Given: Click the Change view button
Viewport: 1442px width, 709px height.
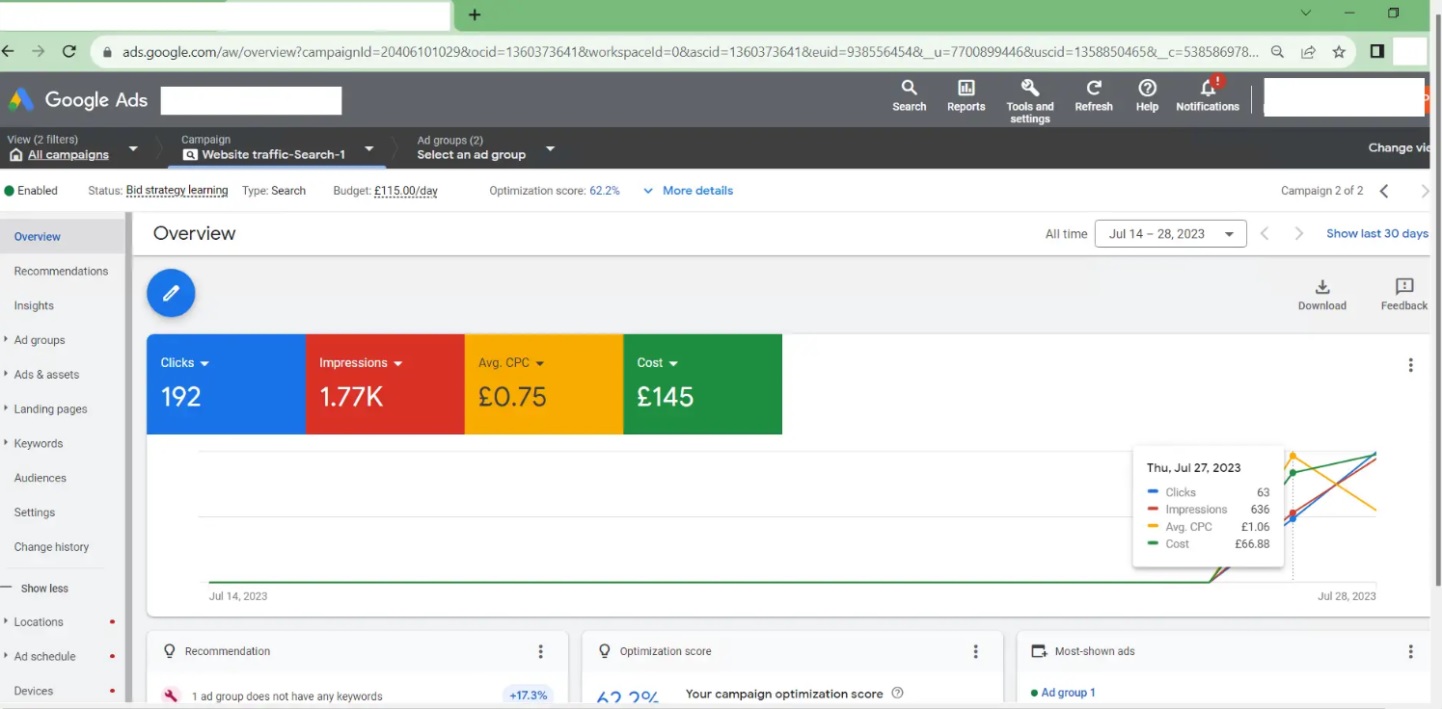Looking at the screenshot, I should [1398, 147].
